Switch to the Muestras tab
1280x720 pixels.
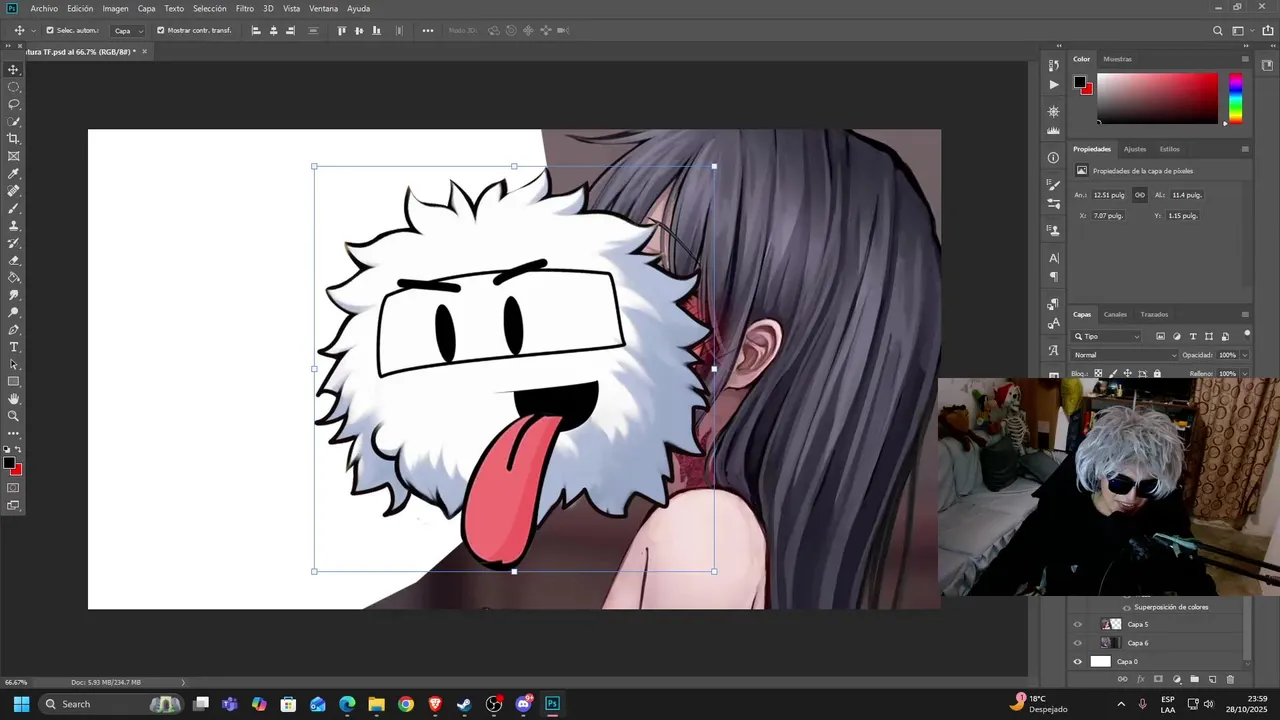pyautogui.click(x=1117, y=59)
